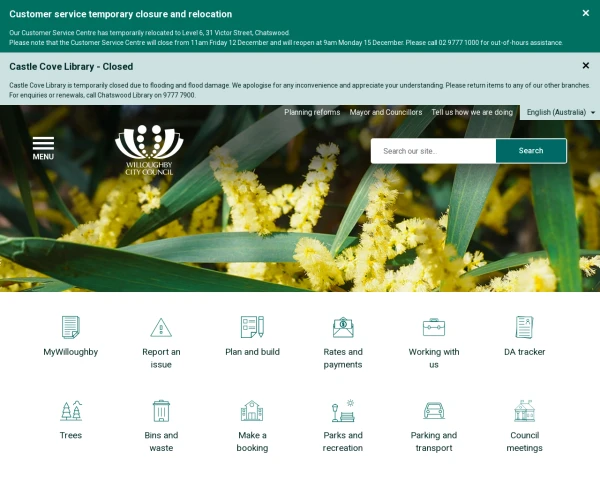Click the Council meetings house icon

pos(525,411)
